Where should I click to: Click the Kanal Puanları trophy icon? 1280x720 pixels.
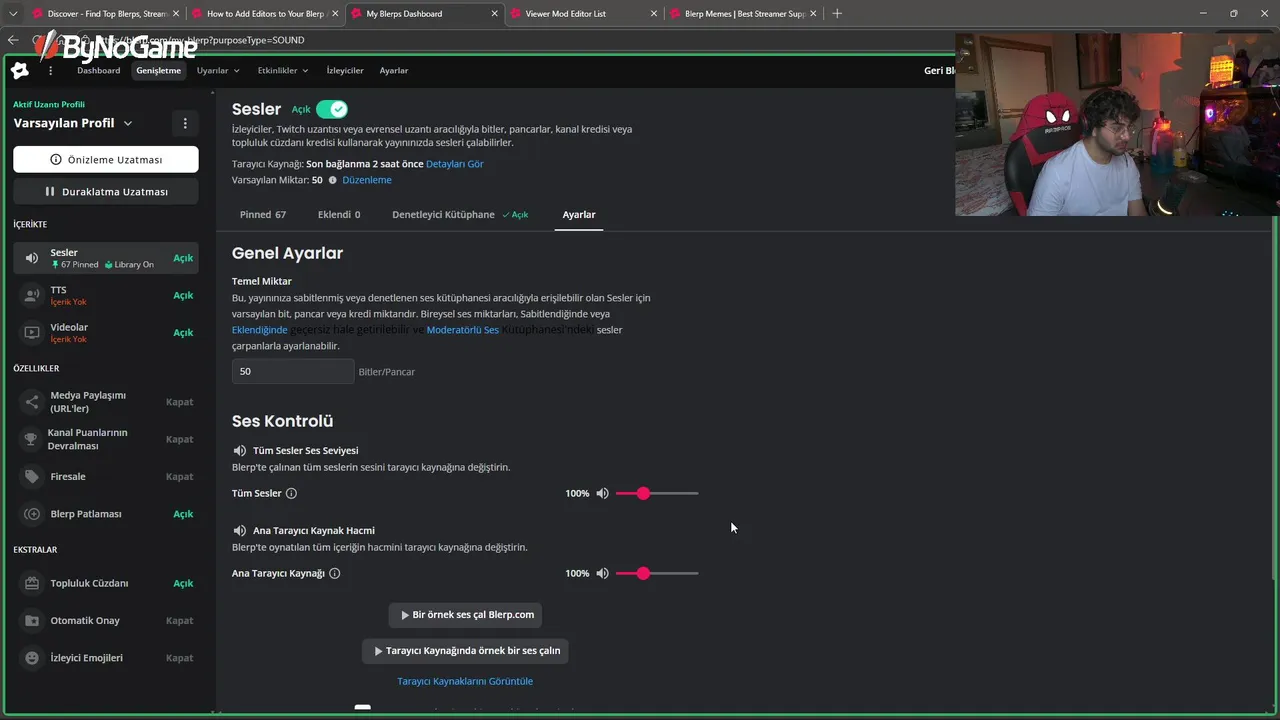pos(32,439)
